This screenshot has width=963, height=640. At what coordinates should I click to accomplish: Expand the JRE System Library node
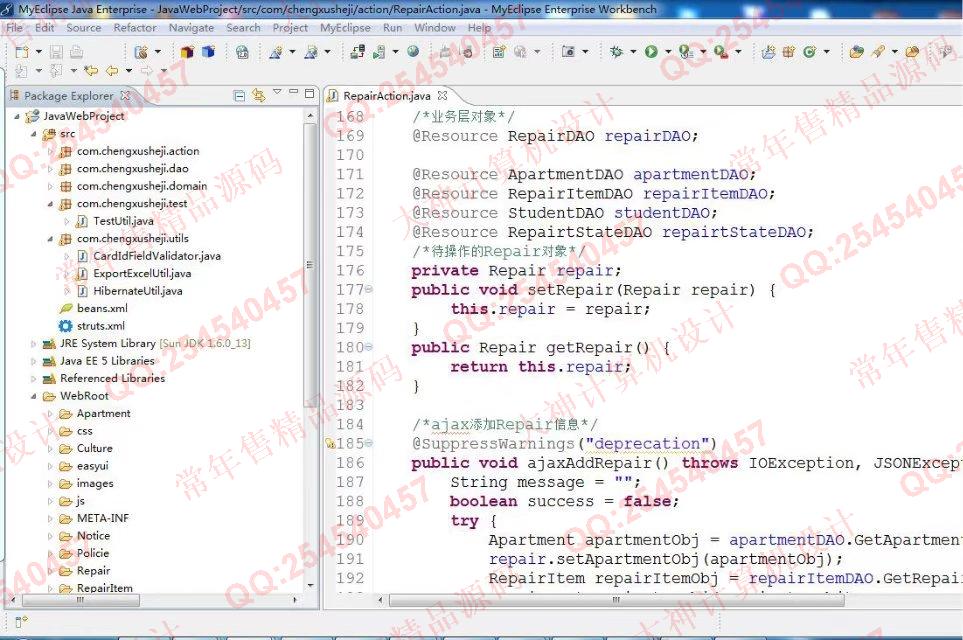pos(33,344)
